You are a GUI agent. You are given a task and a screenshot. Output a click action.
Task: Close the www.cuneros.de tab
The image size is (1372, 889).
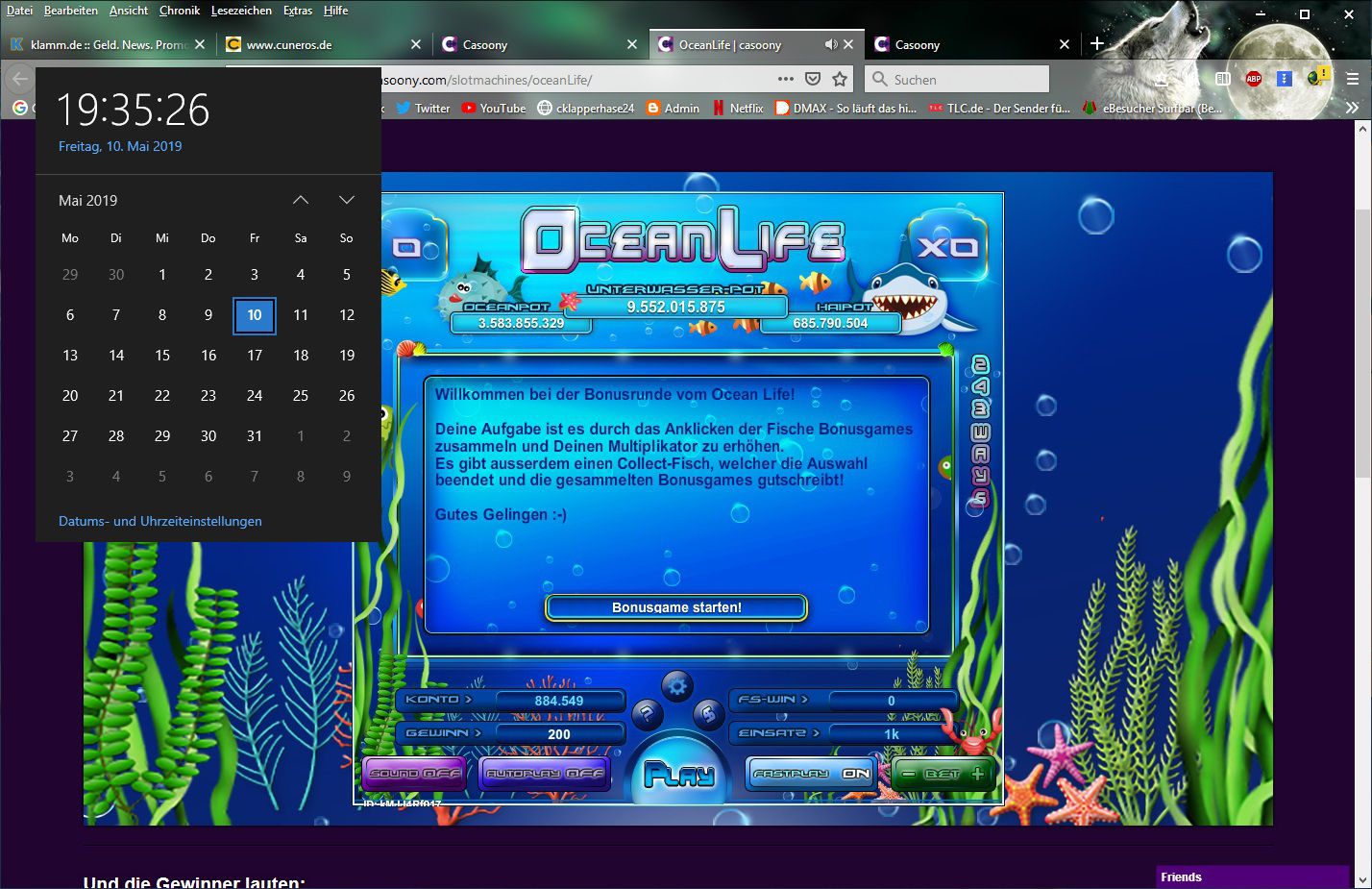tap(416, 44)
